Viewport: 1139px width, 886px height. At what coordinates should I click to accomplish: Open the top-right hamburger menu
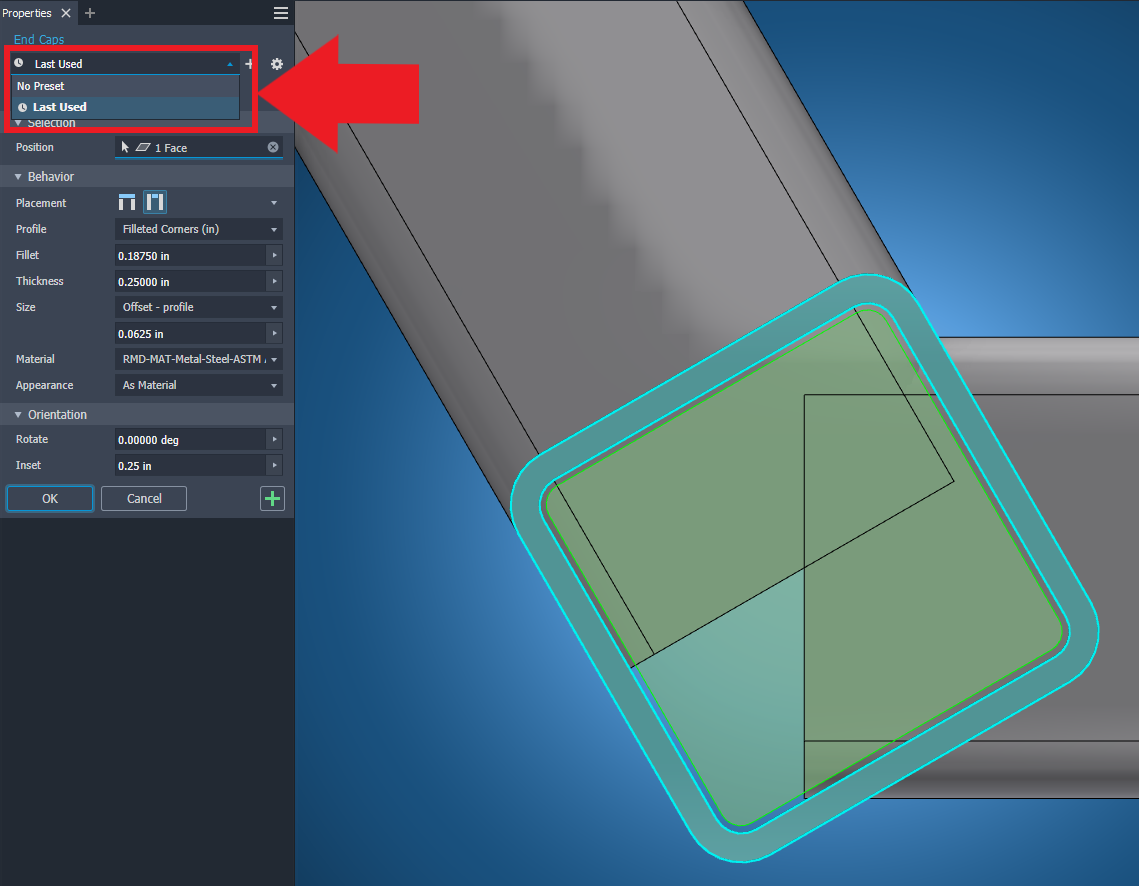click(280, 13)
